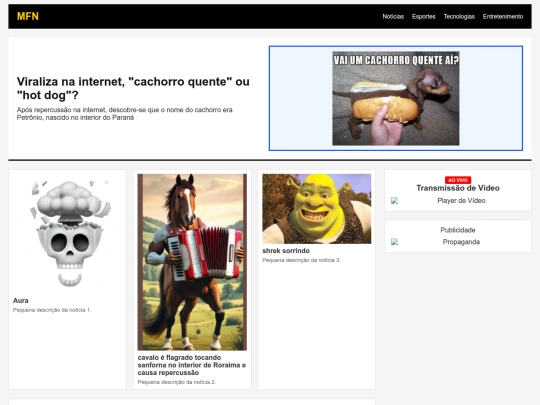Click the 'Aura' news title
Image resolution: width=540 pixels, height=405 pixels.
pos(21,300)
